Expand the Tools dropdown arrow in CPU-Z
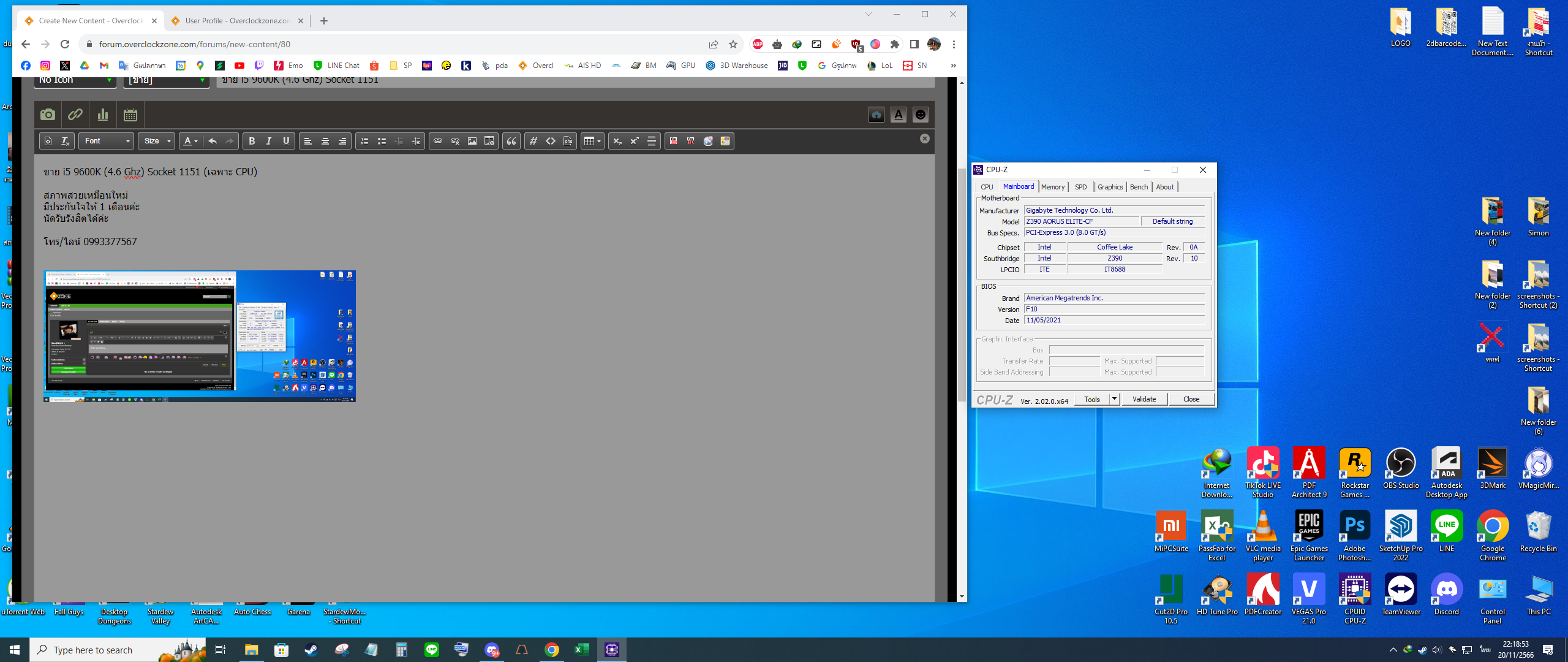 (x=1114, y=399)
